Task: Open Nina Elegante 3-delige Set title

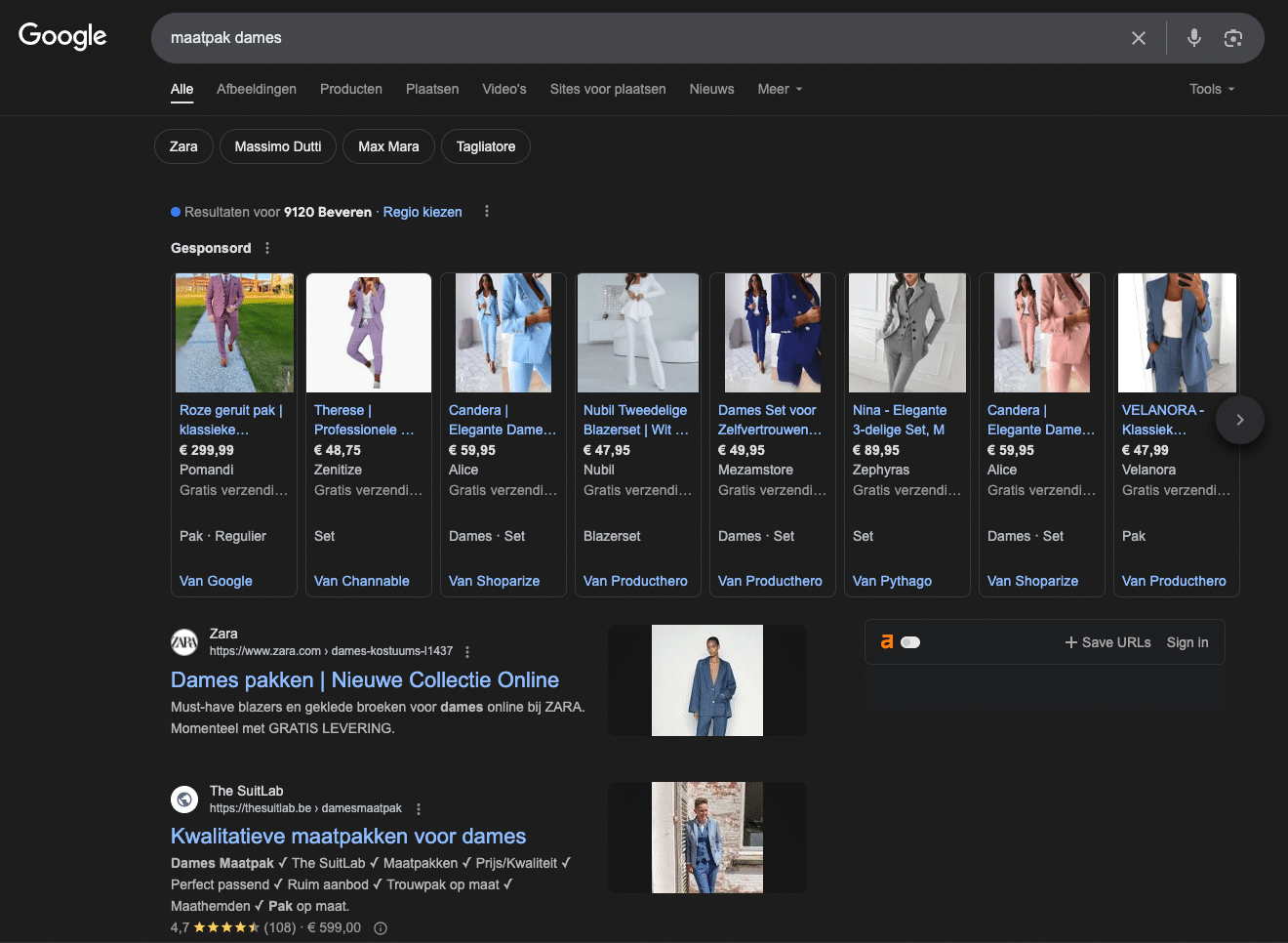Action: [900, 420]
